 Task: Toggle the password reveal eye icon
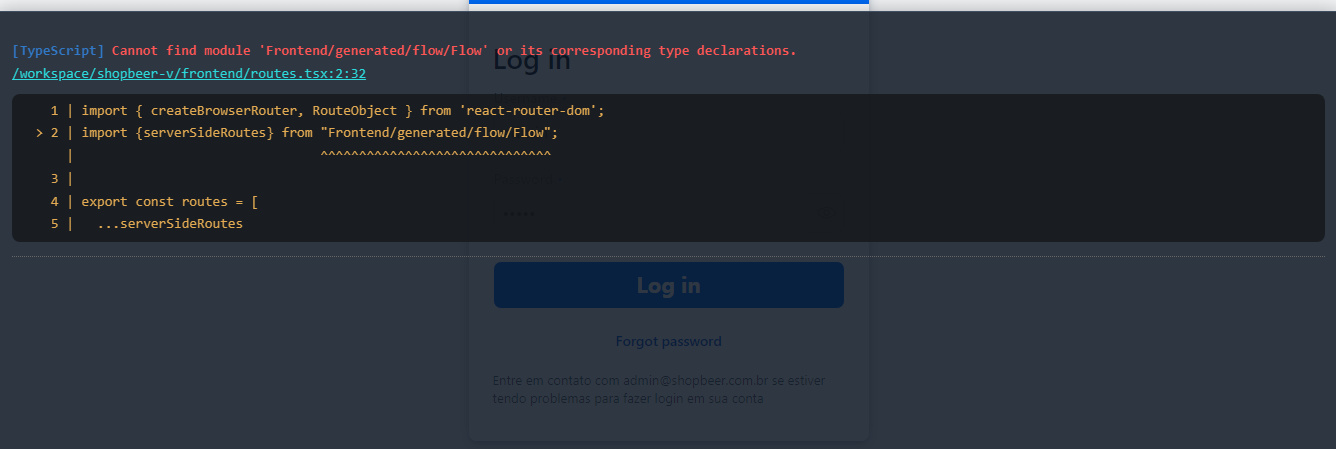click(828, 213)
